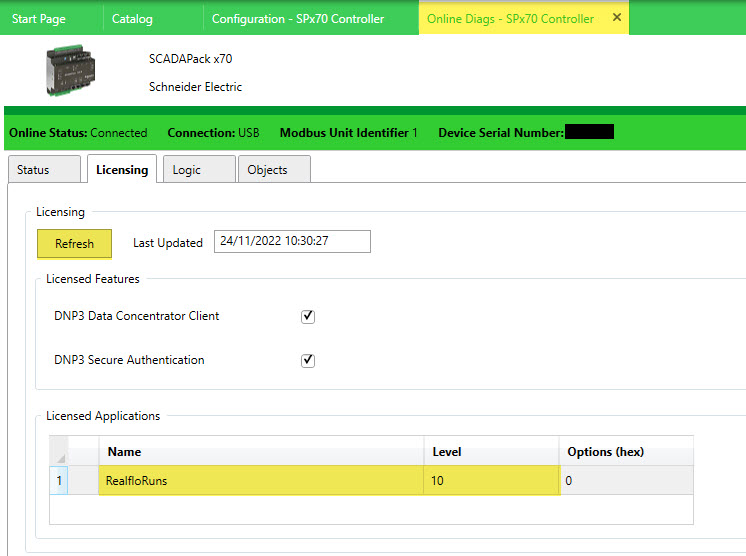Click the Options value 0 cell
This screenshot has height=556, width=746.
click(627, 480)
